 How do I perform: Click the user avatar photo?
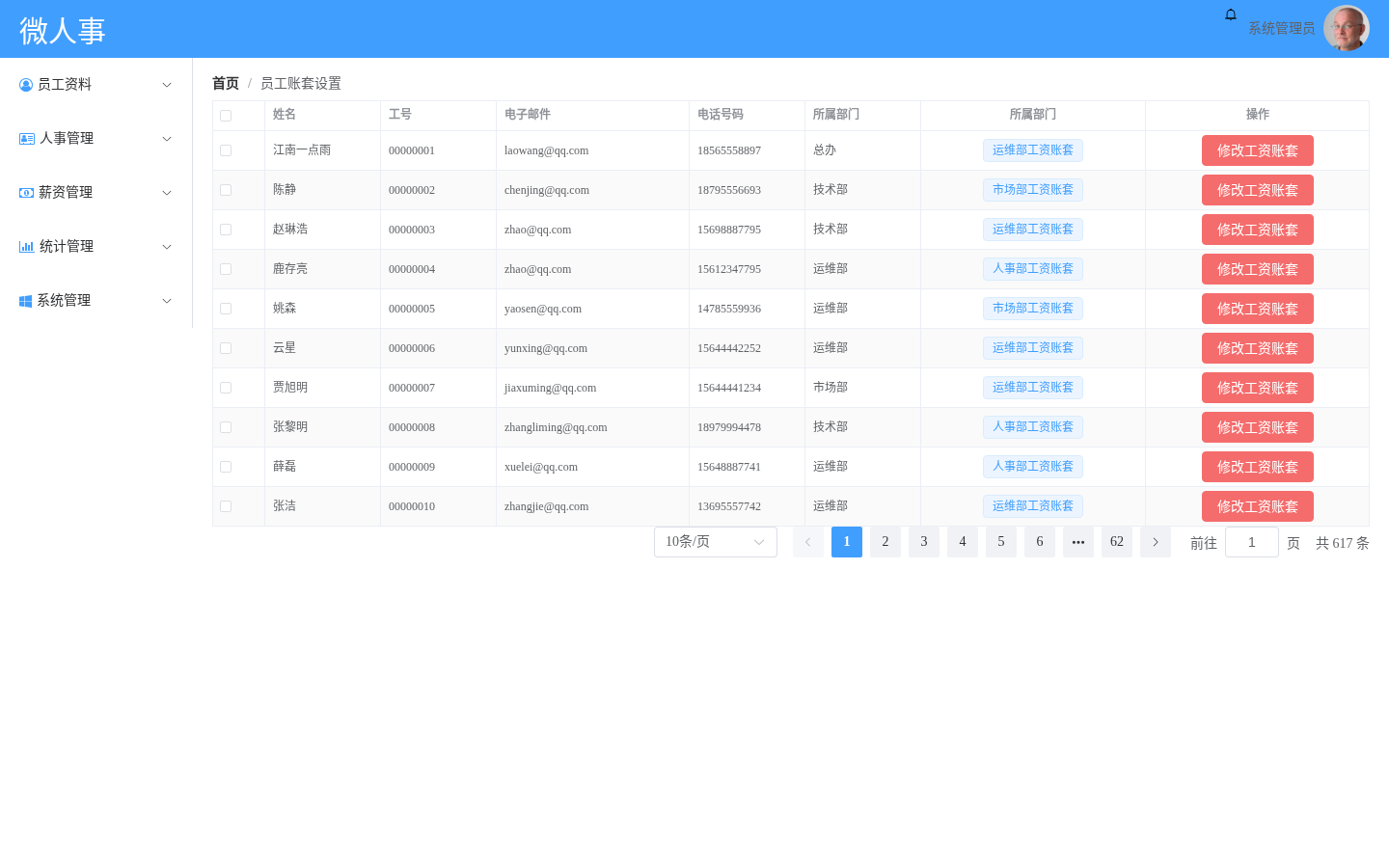(x=1347, y=29)
